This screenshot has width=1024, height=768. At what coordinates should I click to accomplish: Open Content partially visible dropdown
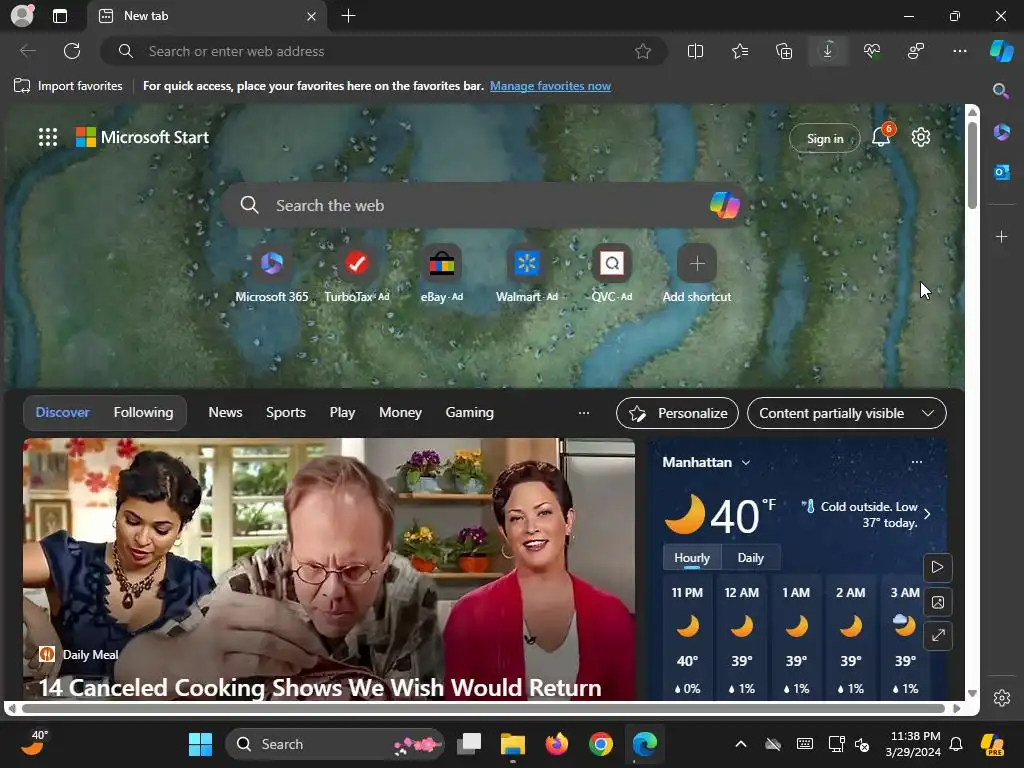coord(846,413)
